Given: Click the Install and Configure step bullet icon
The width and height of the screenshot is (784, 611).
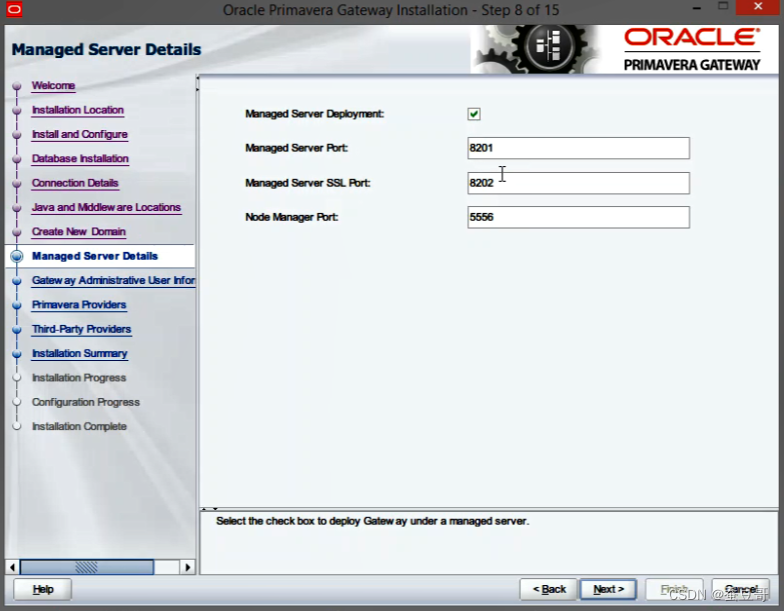Looking at the screenshot, I should [17, 134].
